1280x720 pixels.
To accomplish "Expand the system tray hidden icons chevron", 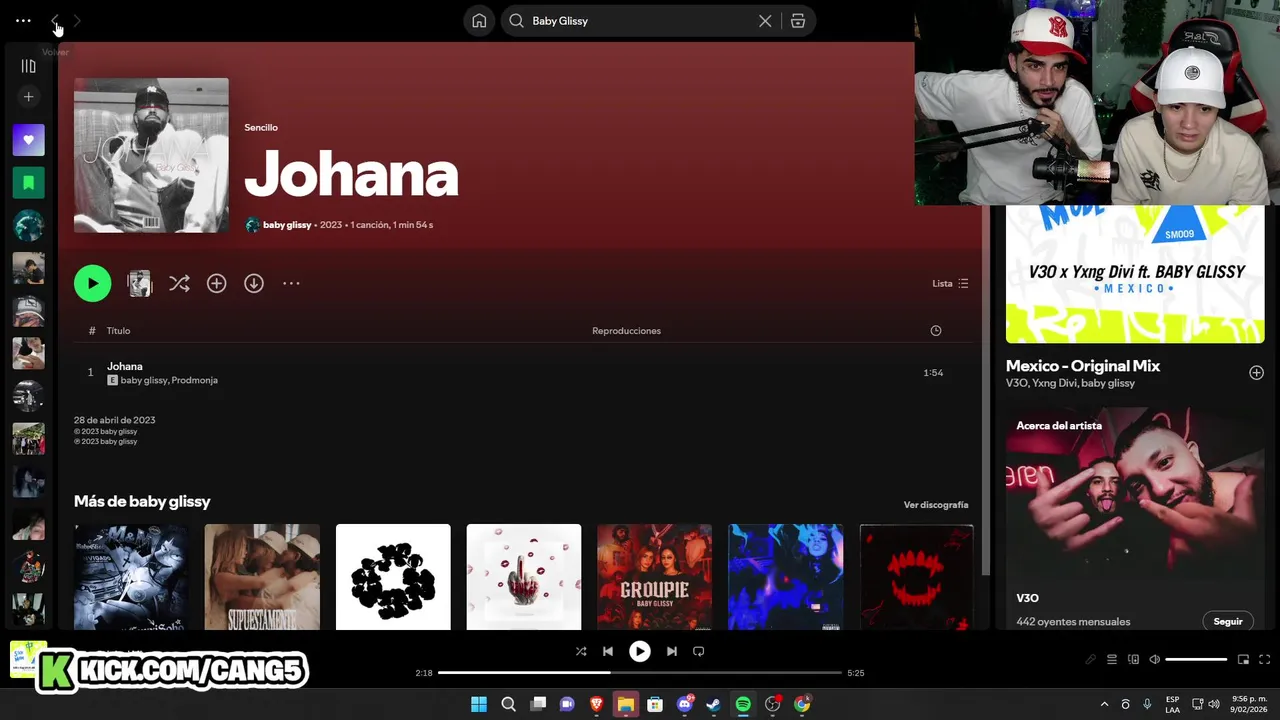I will click(1104, 704).
